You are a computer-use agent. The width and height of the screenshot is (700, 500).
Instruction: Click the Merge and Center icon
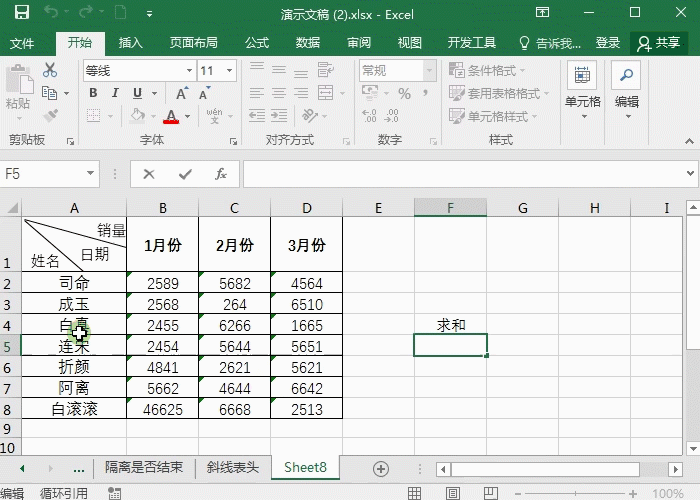(x=325, y=93)
